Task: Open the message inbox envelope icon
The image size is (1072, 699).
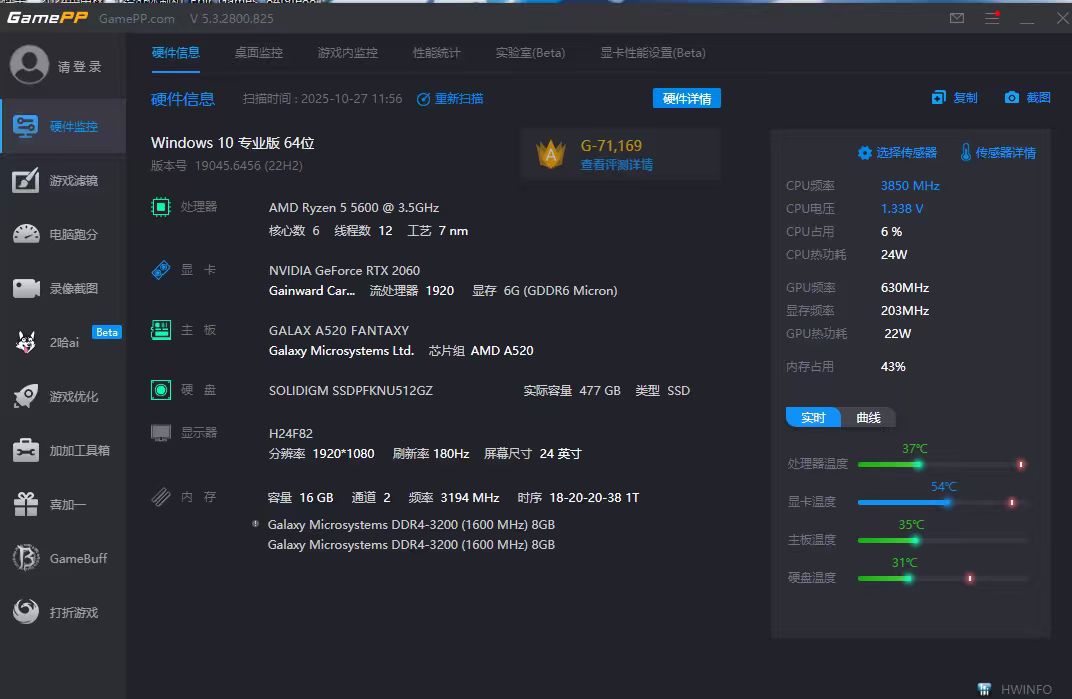Action: [x=956, y=18]
